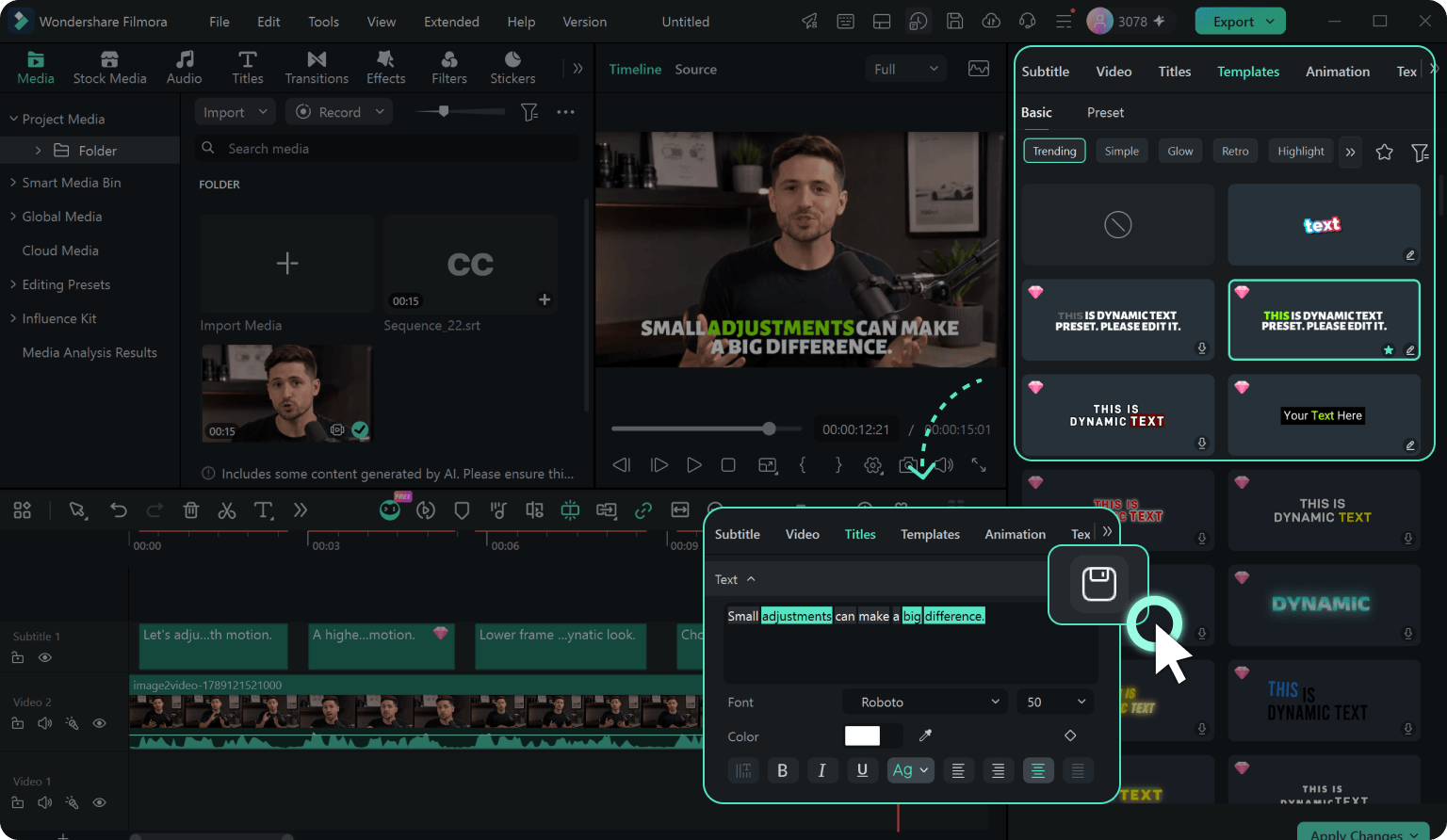1447x840 pixels.
Task: Click the Search media field
Action: click(387, 148)
